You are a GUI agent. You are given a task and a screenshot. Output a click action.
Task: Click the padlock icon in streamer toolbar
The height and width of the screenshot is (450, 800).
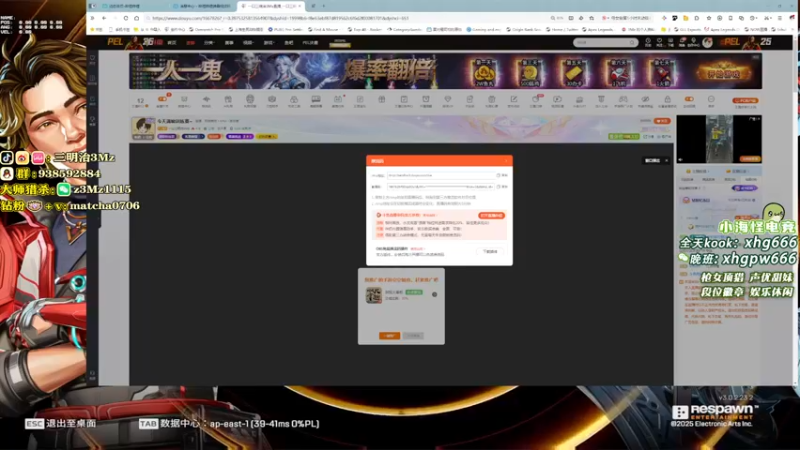(667, 99)
